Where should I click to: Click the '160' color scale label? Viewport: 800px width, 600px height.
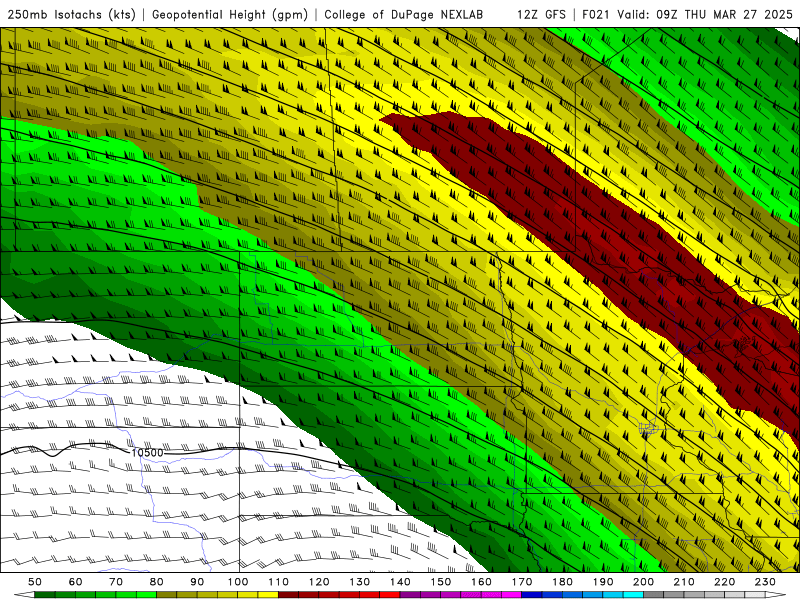tap(481, 582)
